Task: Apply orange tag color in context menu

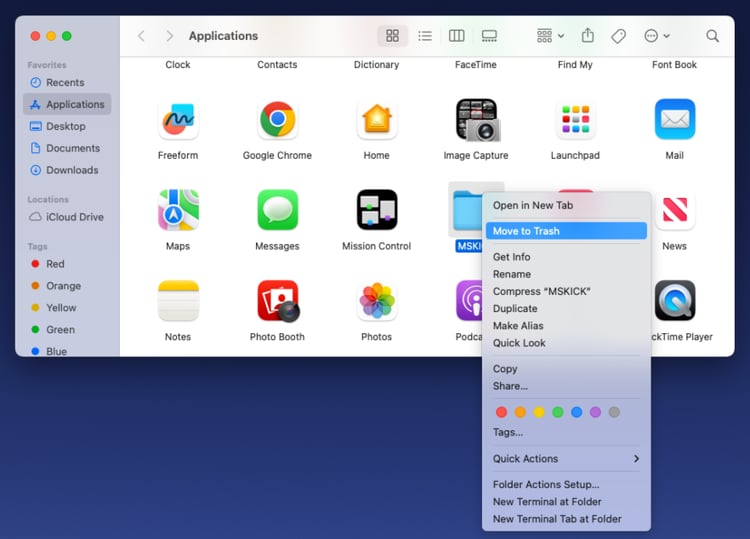Action: pyautogui.click(x=520, y=412)
